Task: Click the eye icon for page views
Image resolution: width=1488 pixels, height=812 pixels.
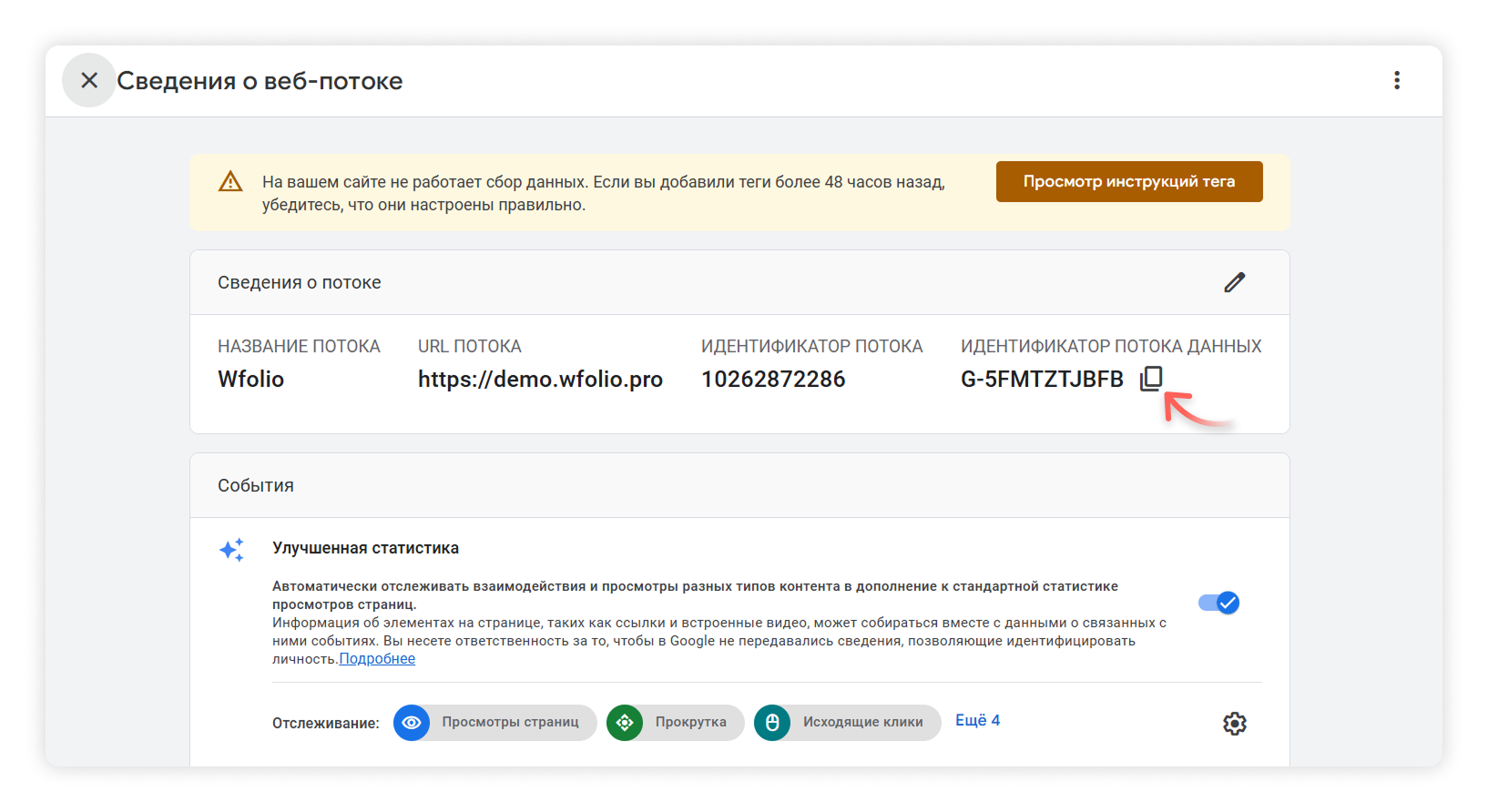Action: click(412, 723)
